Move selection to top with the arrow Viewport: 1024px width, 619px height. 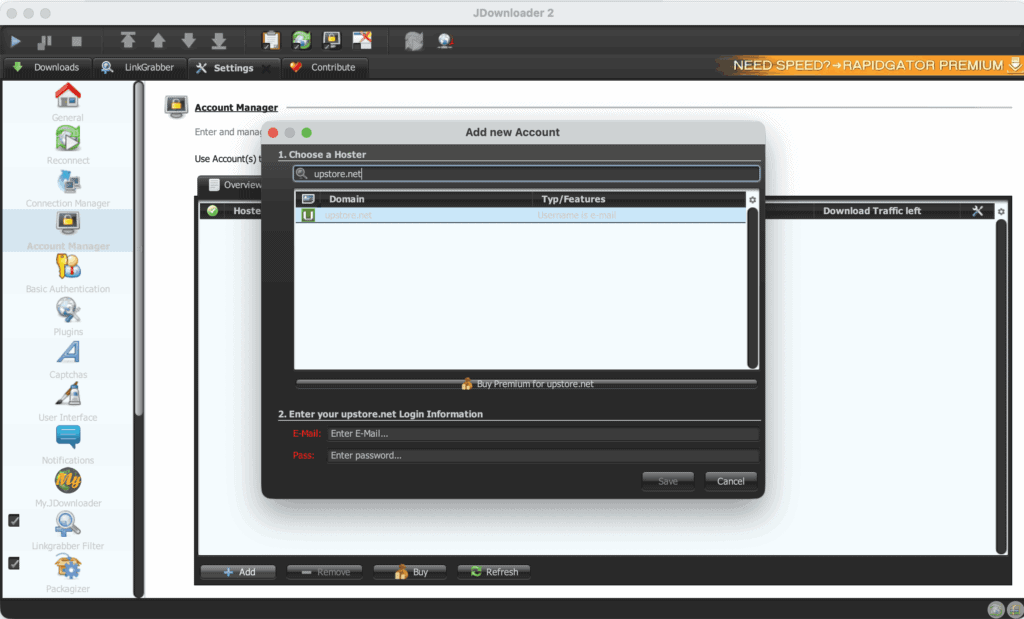[x=128, y=41]
